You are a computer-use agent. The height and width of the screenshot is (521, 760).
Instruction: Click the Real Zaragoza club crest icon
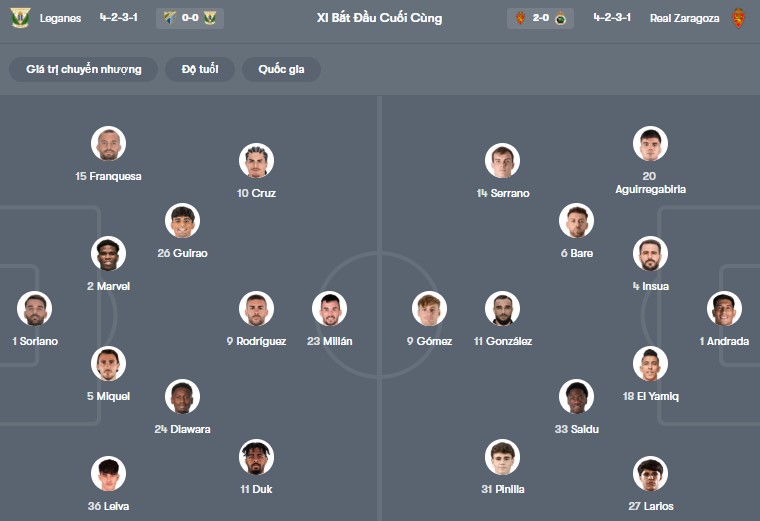[739, 18]
